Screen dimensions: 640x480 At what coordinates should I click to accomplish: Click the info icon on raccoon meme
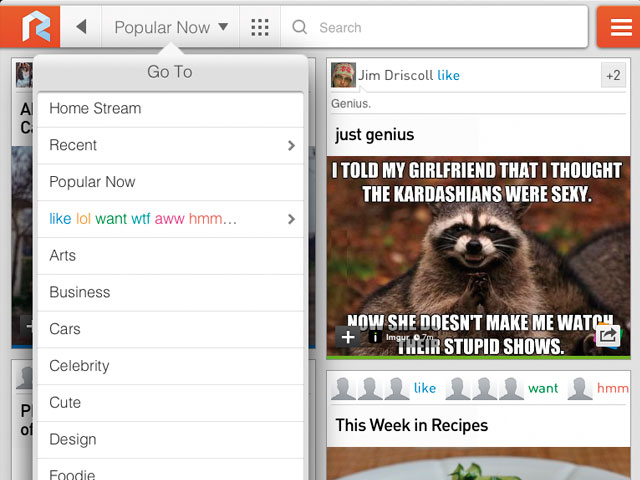point(375,337)
